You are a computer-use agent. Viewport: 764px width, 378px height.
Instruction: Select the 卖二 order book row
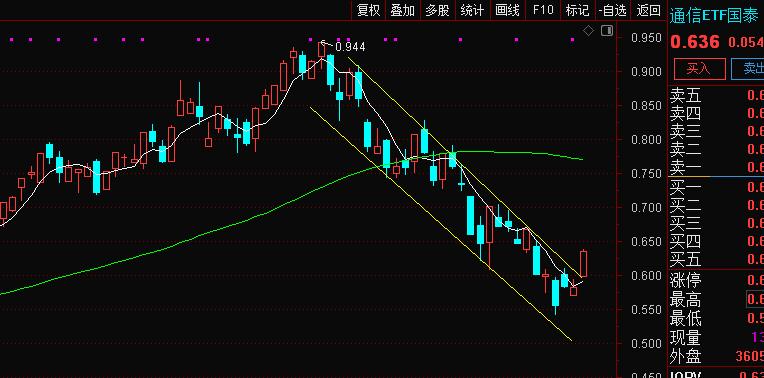click(x=716, y=150)
